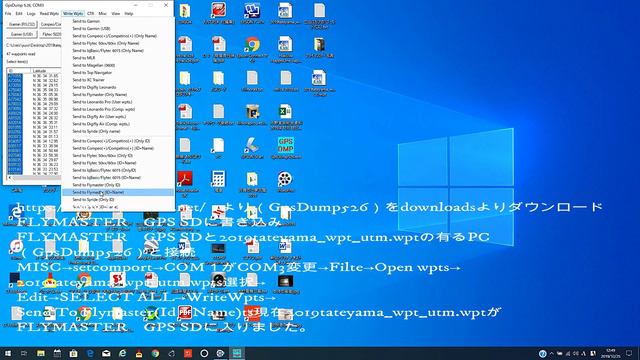
Task: Open the Read Wpts menu
Action: click(x=49, y=13)
